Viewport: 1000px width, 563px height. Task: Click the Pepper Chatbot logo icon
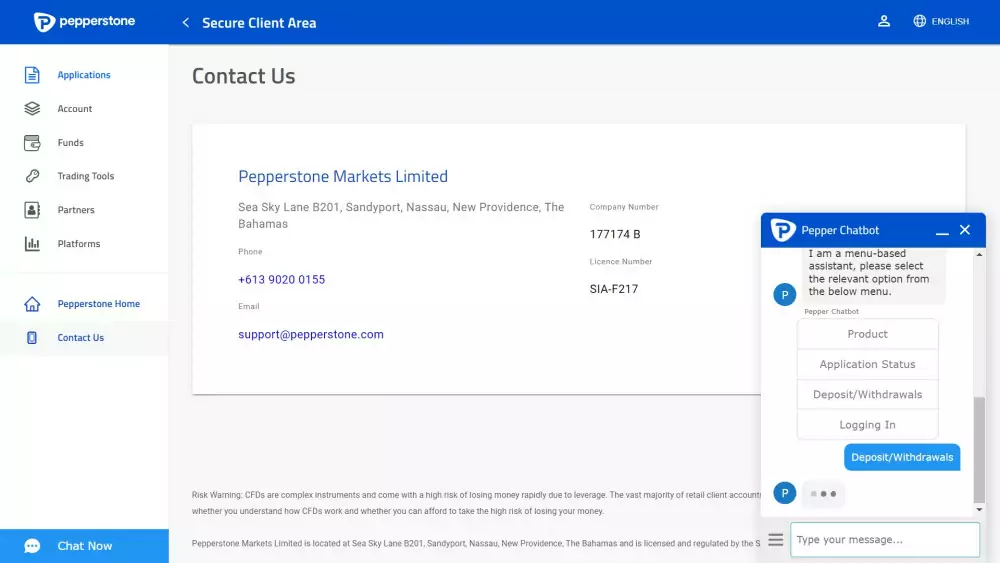point(783,230)
